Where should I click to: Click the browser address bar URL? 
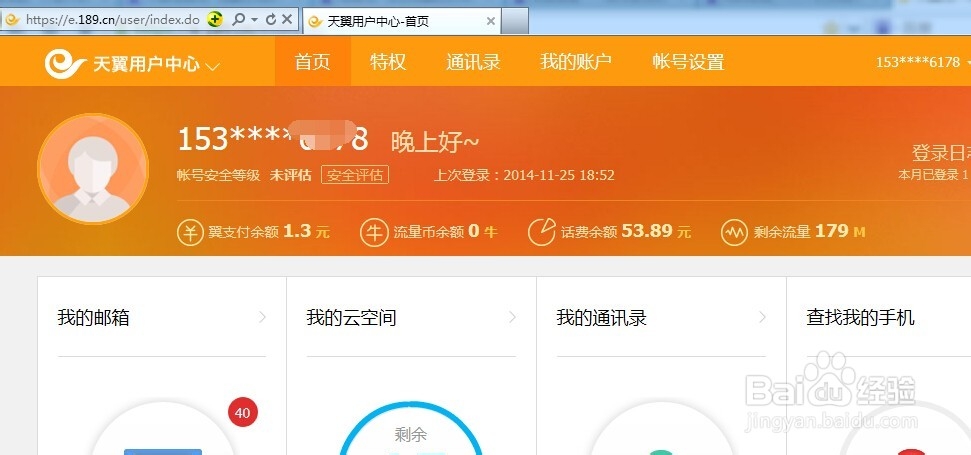113,20
